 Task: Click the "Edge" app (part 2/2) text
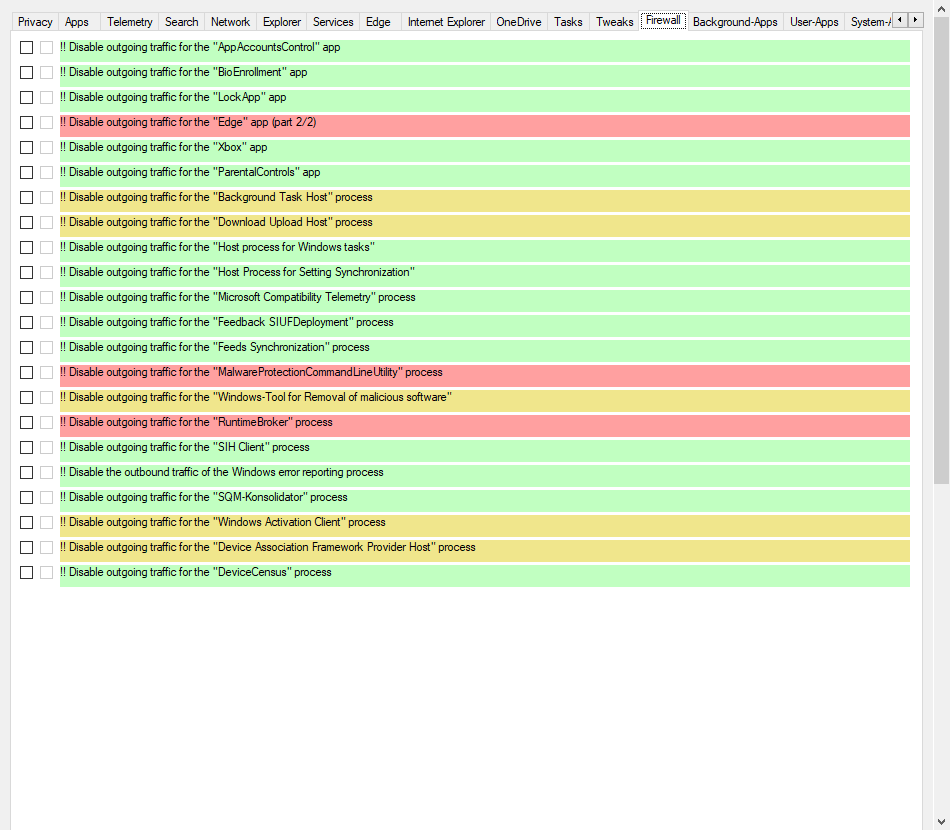click(188, 122)
